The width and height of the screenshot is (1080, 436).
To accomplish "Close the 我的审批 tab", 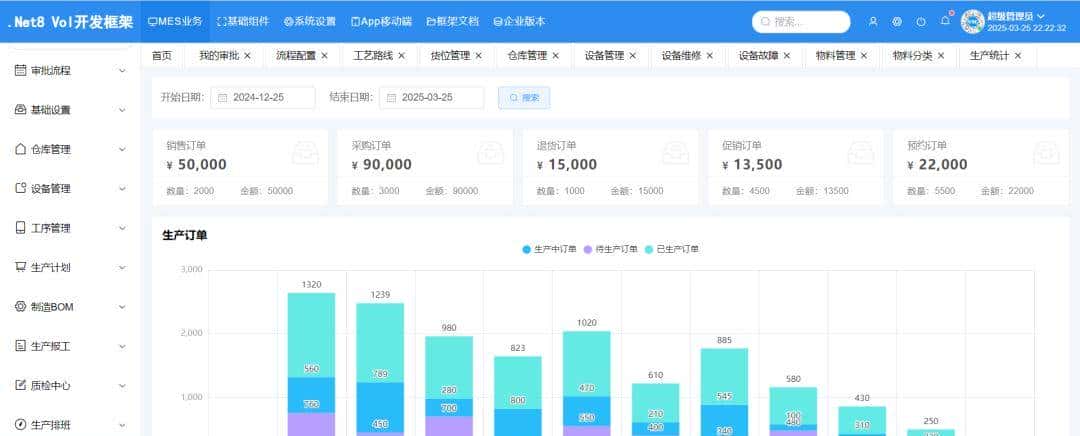I will [247, 55].
